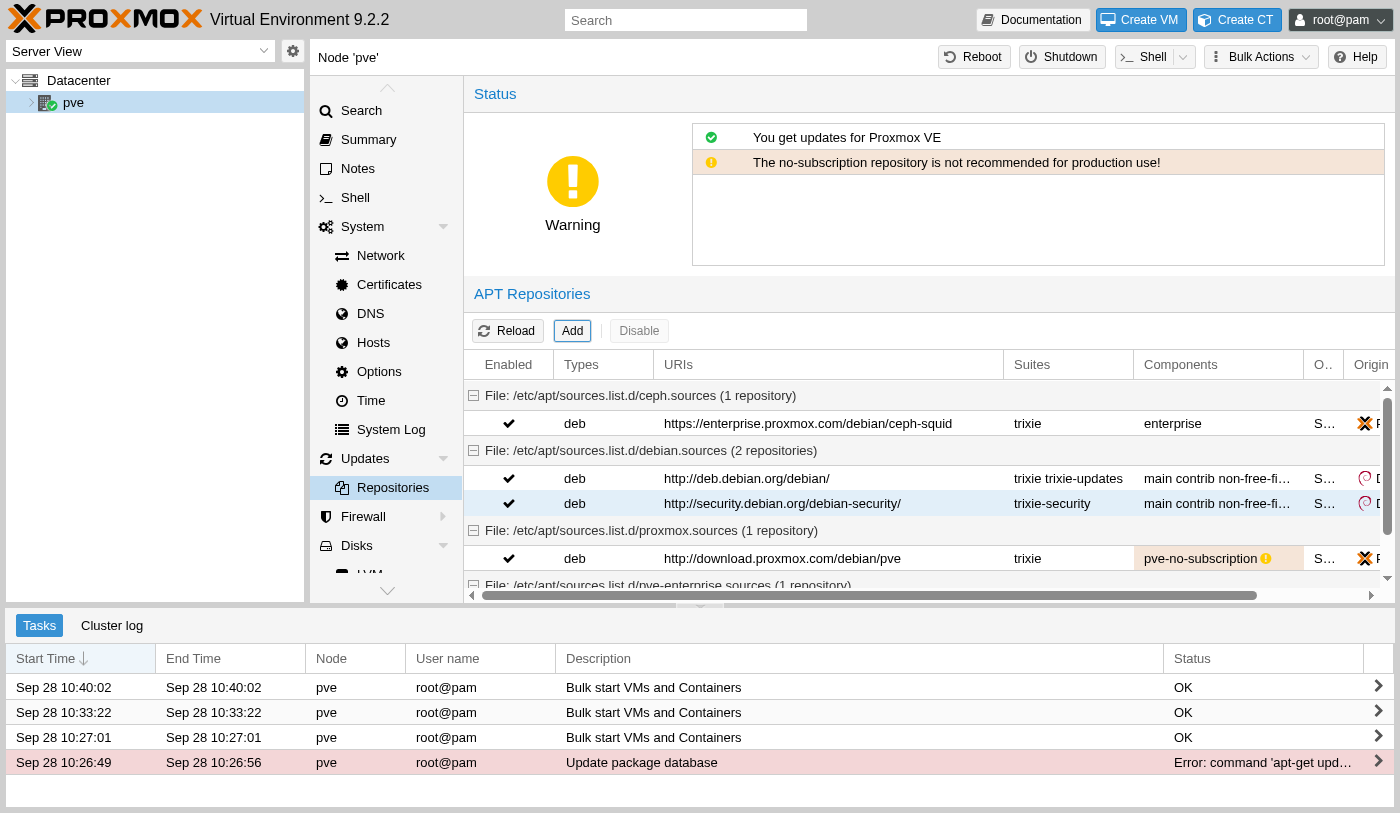This screenshot has height=813, width=1400.
Task: Sort by the Suites column header
Action: point(1068,365)
